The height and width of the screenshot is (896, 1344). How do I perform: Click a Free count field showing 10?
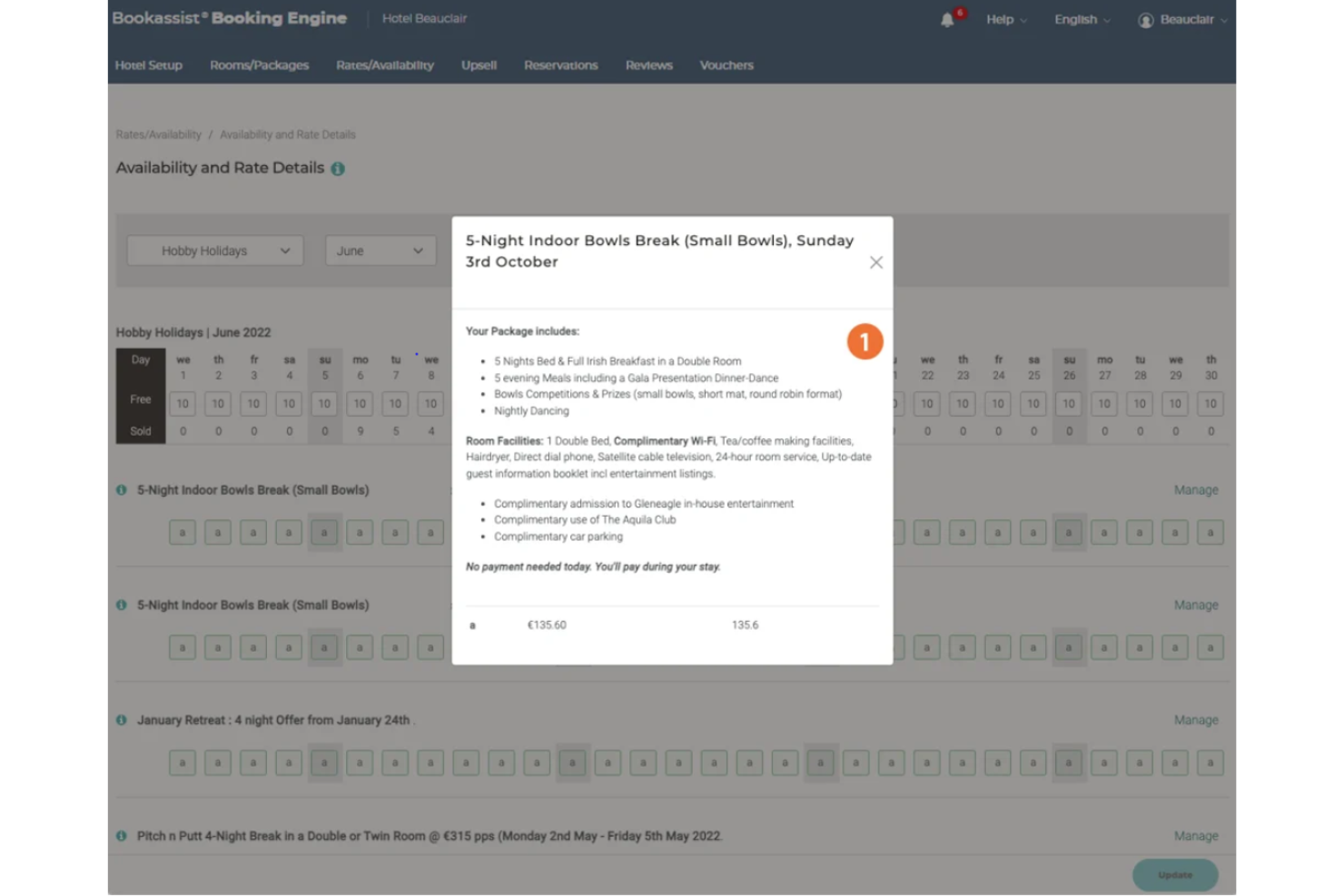point(182,403)
